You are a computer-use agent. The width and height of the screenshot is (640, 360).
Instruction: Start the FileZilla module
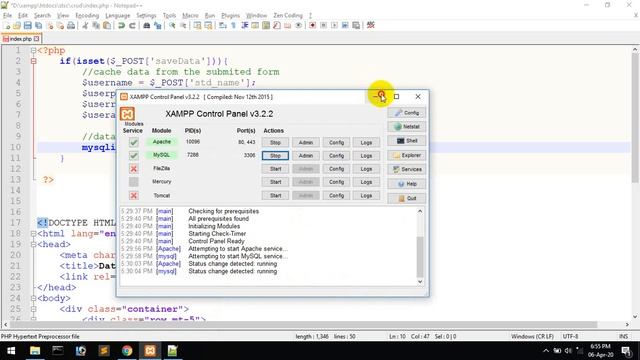[276, 169]
